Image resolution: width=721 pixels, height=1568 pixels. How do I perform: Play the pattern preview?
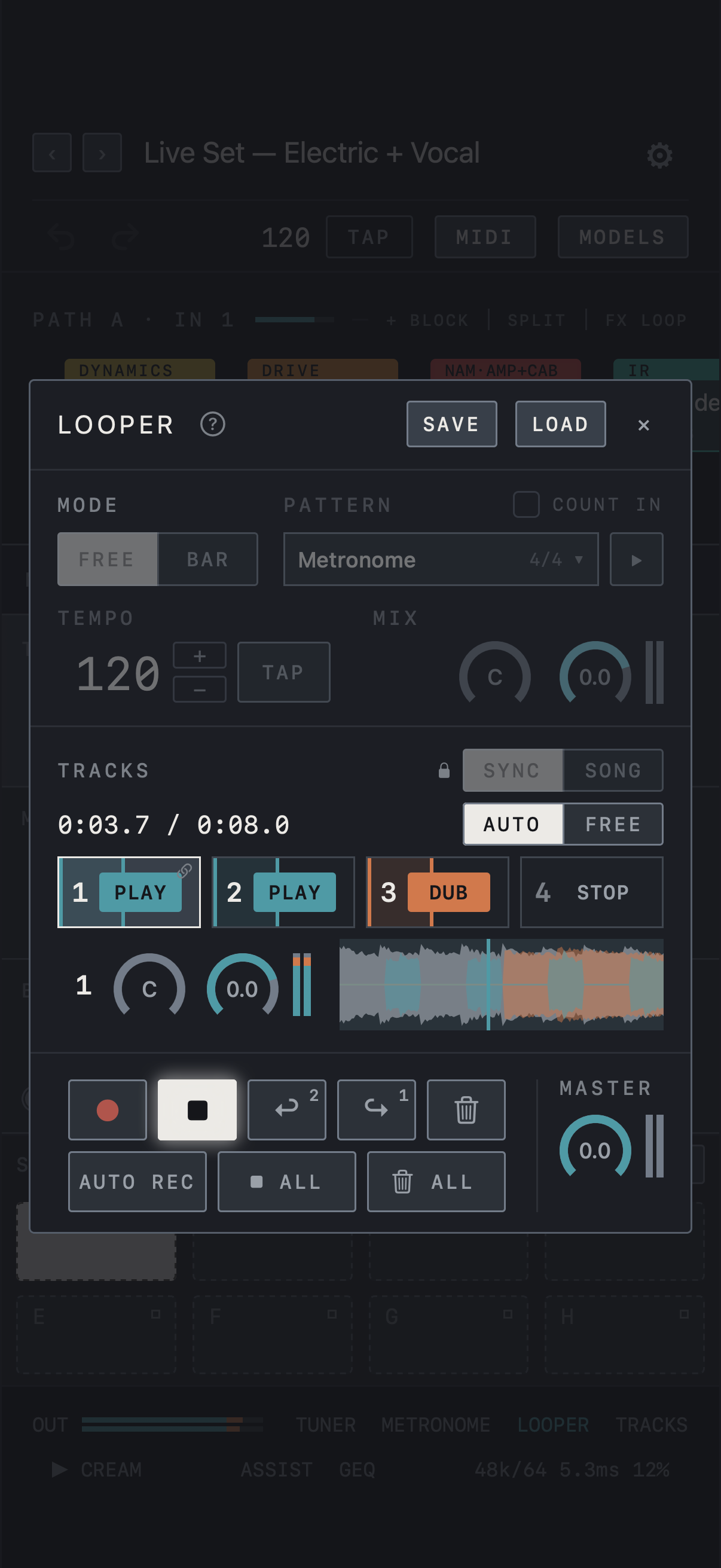pos(637,559)
